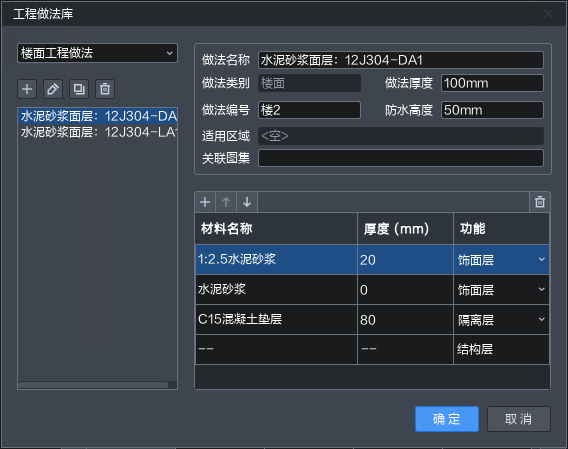Select the C15混凝土垫层 material name cell
568x449 pixels.
point(276,319)
